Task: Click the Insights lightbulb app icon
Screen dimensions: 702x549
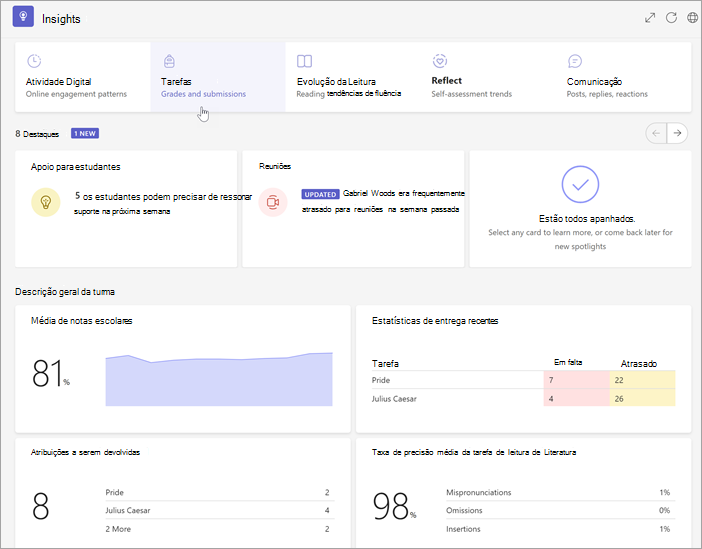Action: [23, 17]
